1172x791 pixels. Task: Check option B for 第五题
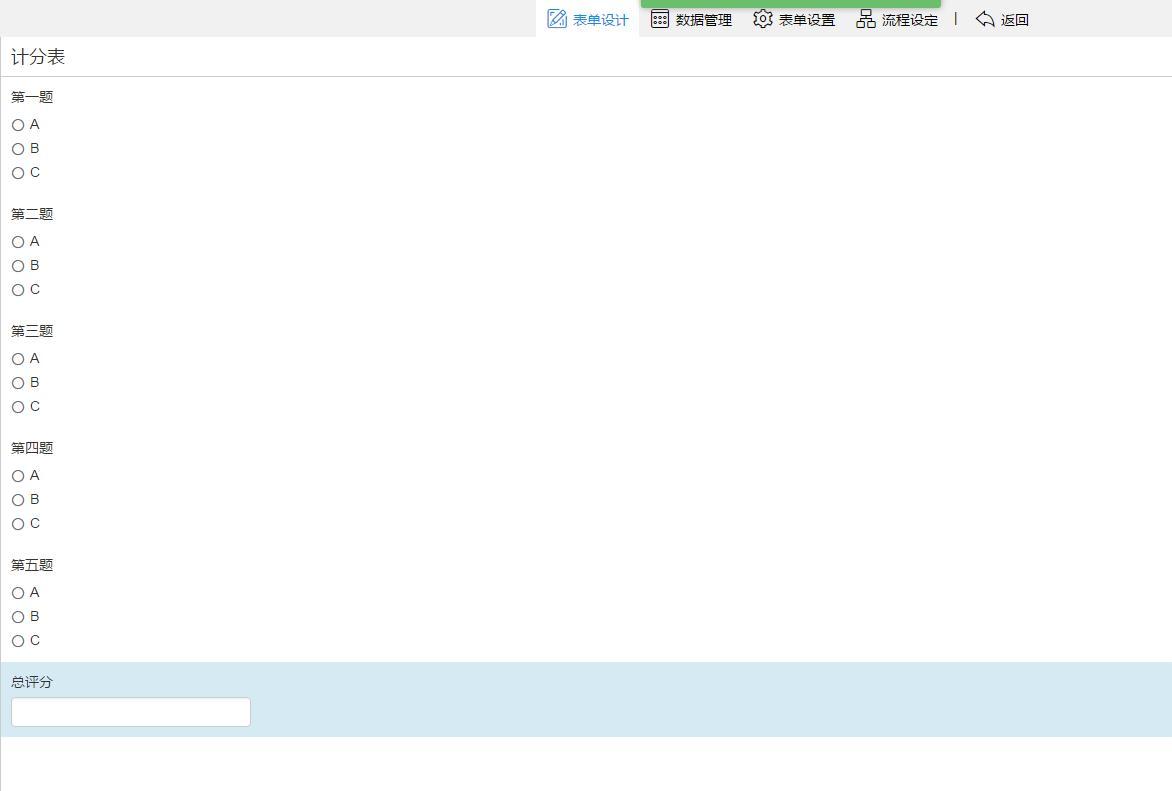(x=18, y=617)
